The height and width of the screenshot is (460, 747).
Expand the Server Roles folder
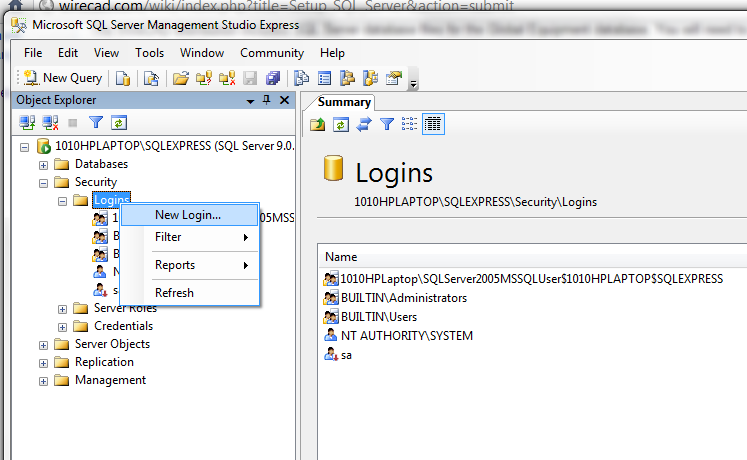pyautogui.click(x=62, y=310)
